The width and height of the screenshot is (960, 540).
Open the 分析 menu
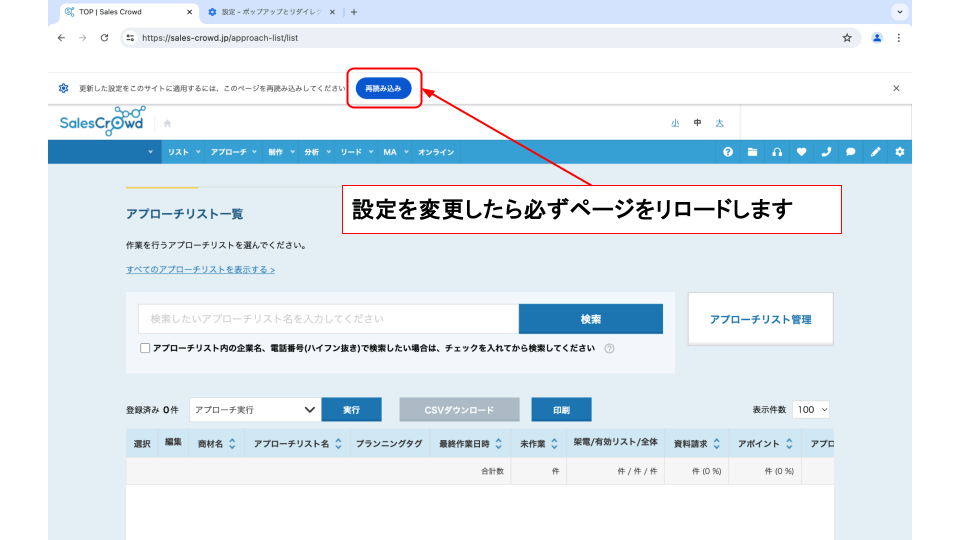pyautogui.click(x=311, y=152)
